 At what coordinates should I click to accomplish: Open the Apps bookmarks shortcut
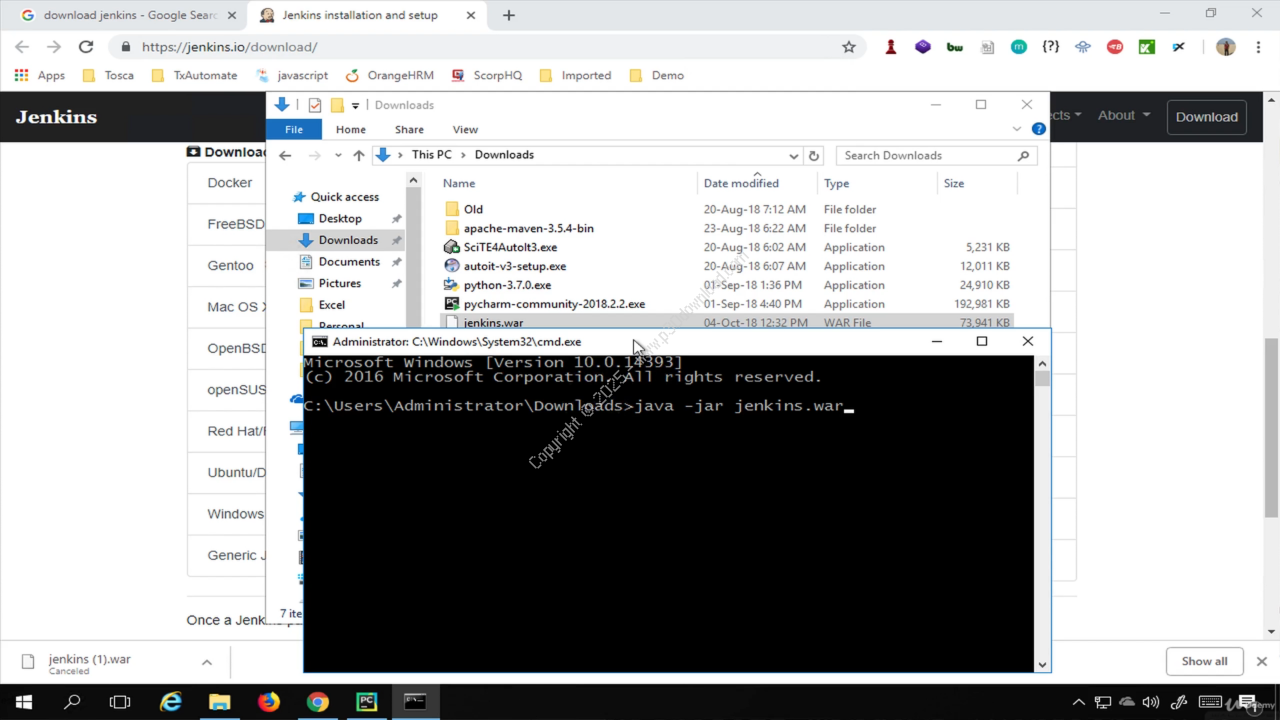[40, 75]
